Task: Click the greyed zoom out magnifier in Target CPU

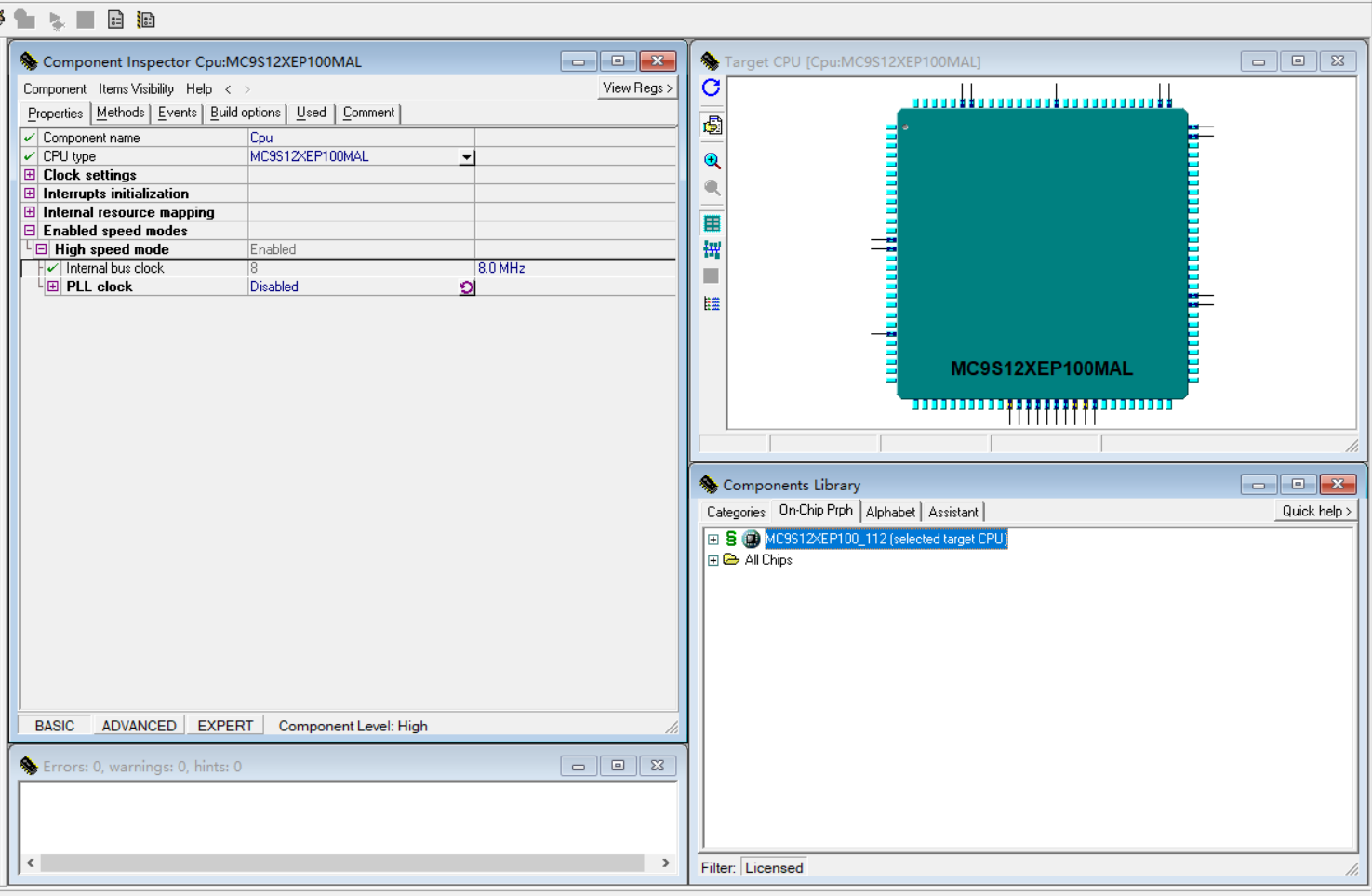Action: (x=713, y=188)
